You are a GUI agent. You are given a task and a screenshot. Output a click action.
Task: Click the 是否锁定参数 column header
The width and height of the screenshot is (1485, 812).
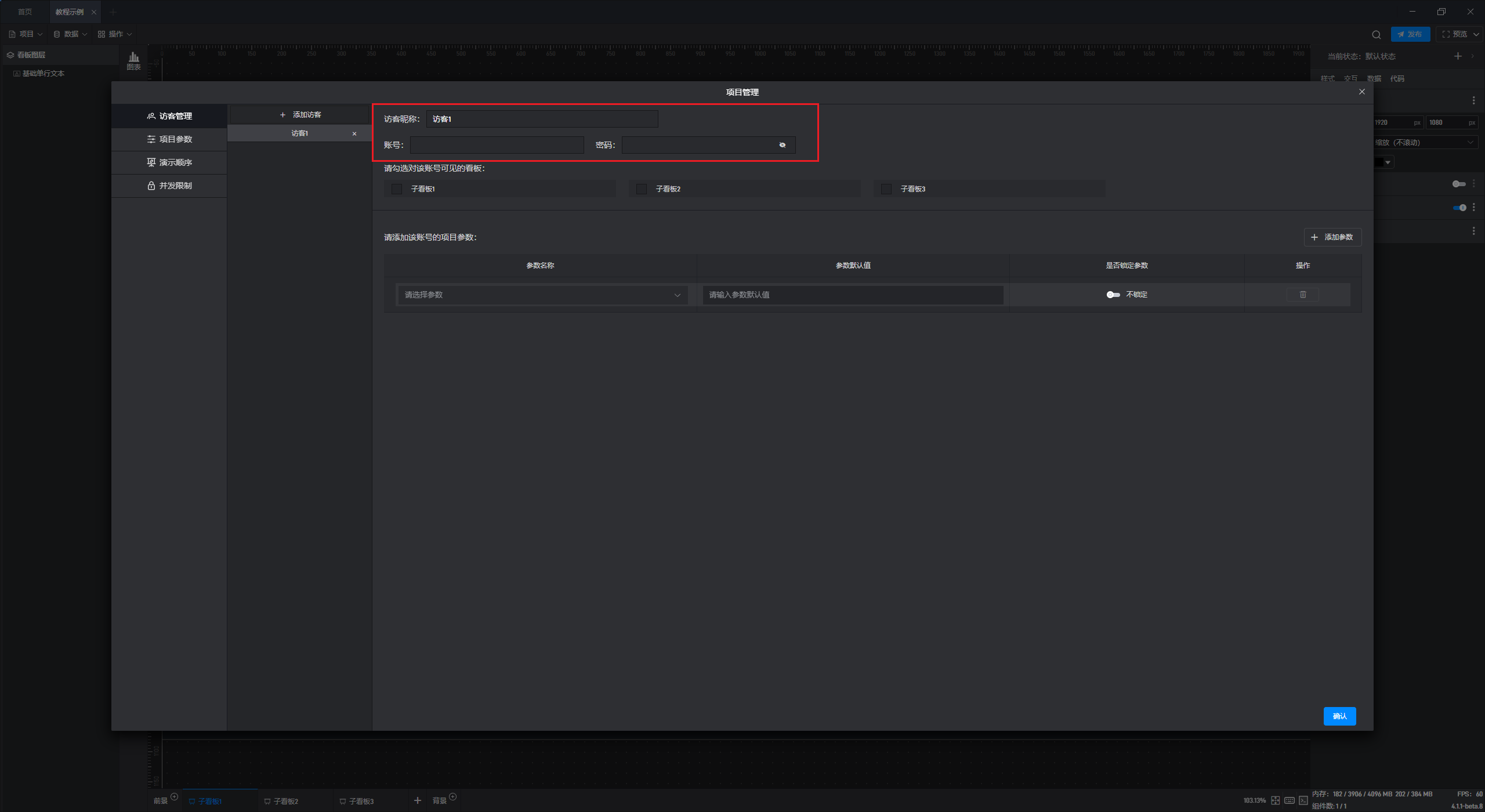point(1127,266)
